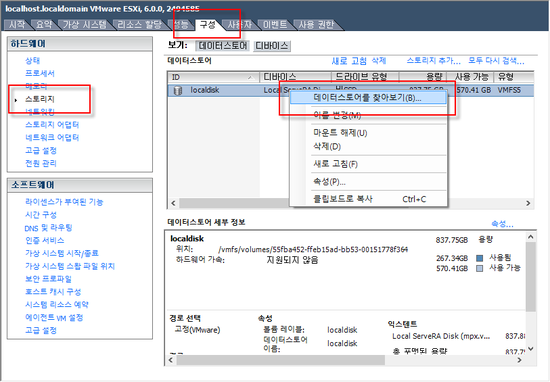Click the localdisk datastore icon
Viewport: 550px width, 382px height.
(x=178, y=91)
